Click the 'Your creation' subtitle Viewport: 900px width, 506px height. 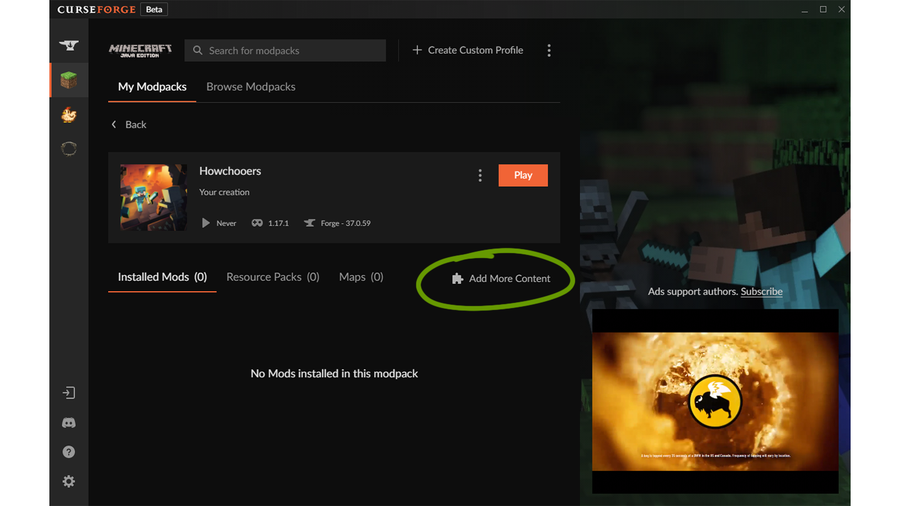click(x=224, y=192)
